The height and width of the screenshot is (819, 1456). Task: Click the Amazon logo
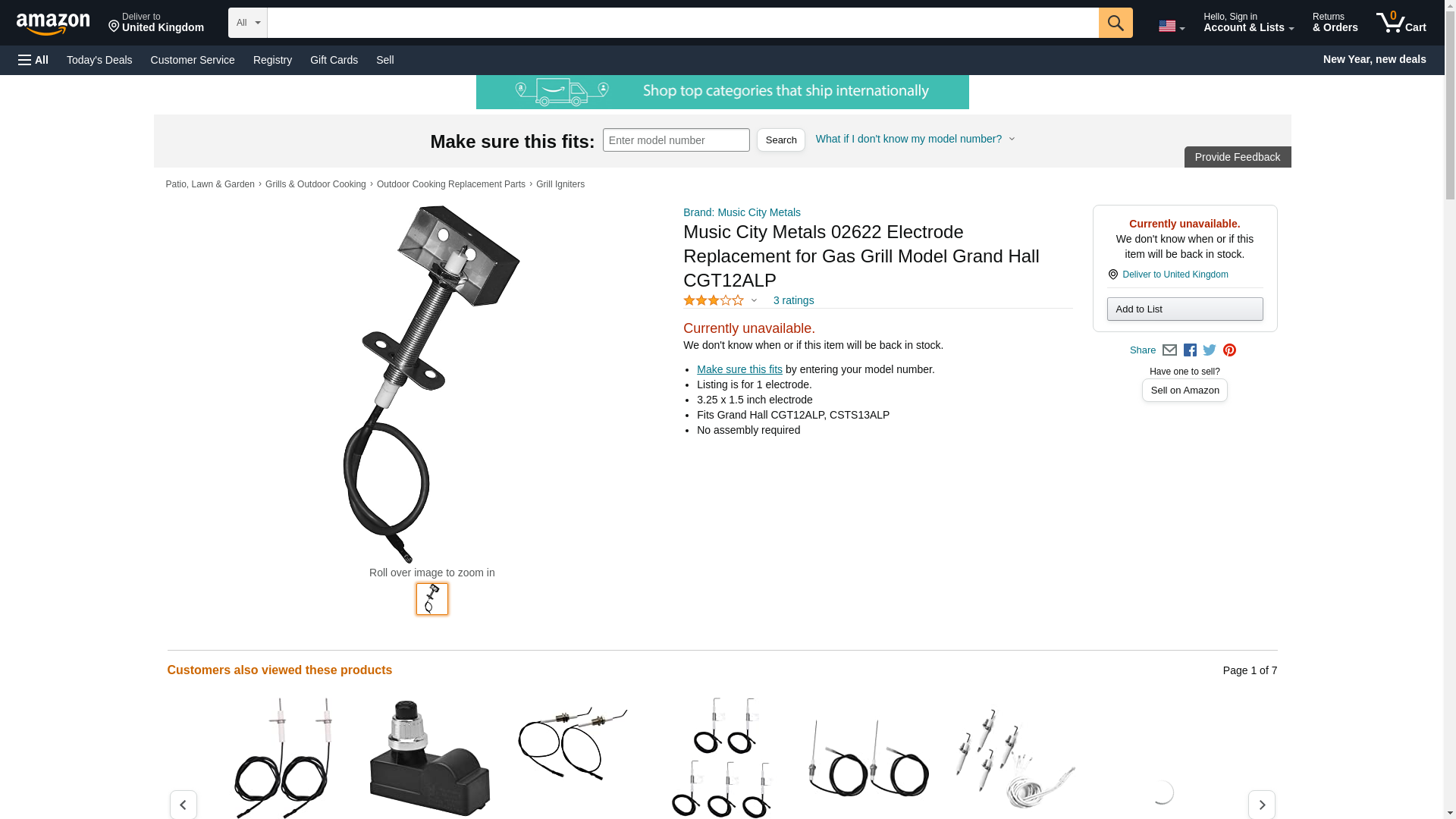(53, 24)
